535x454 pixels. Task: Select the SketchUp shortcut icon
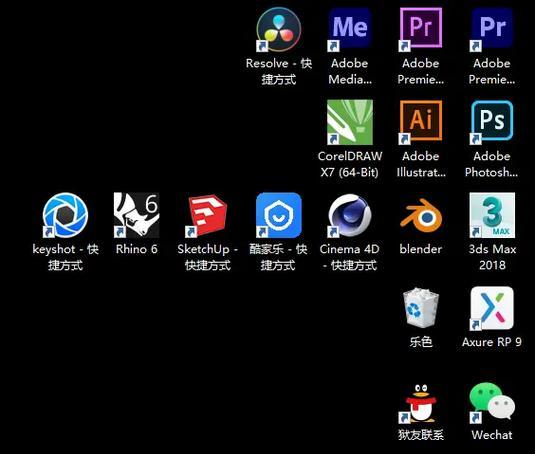tap(207, 215)
